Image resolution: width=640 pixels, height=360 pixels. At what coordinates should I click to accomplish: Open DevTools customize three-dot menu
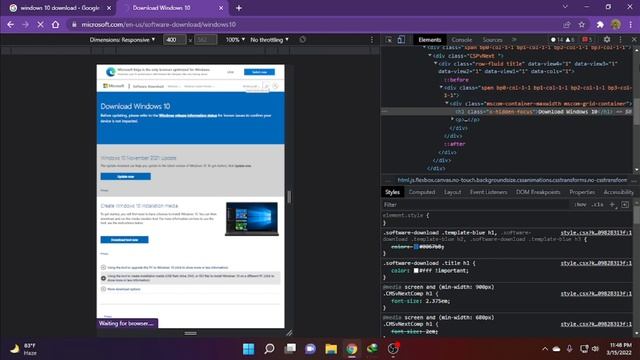[x=620, y=40]
